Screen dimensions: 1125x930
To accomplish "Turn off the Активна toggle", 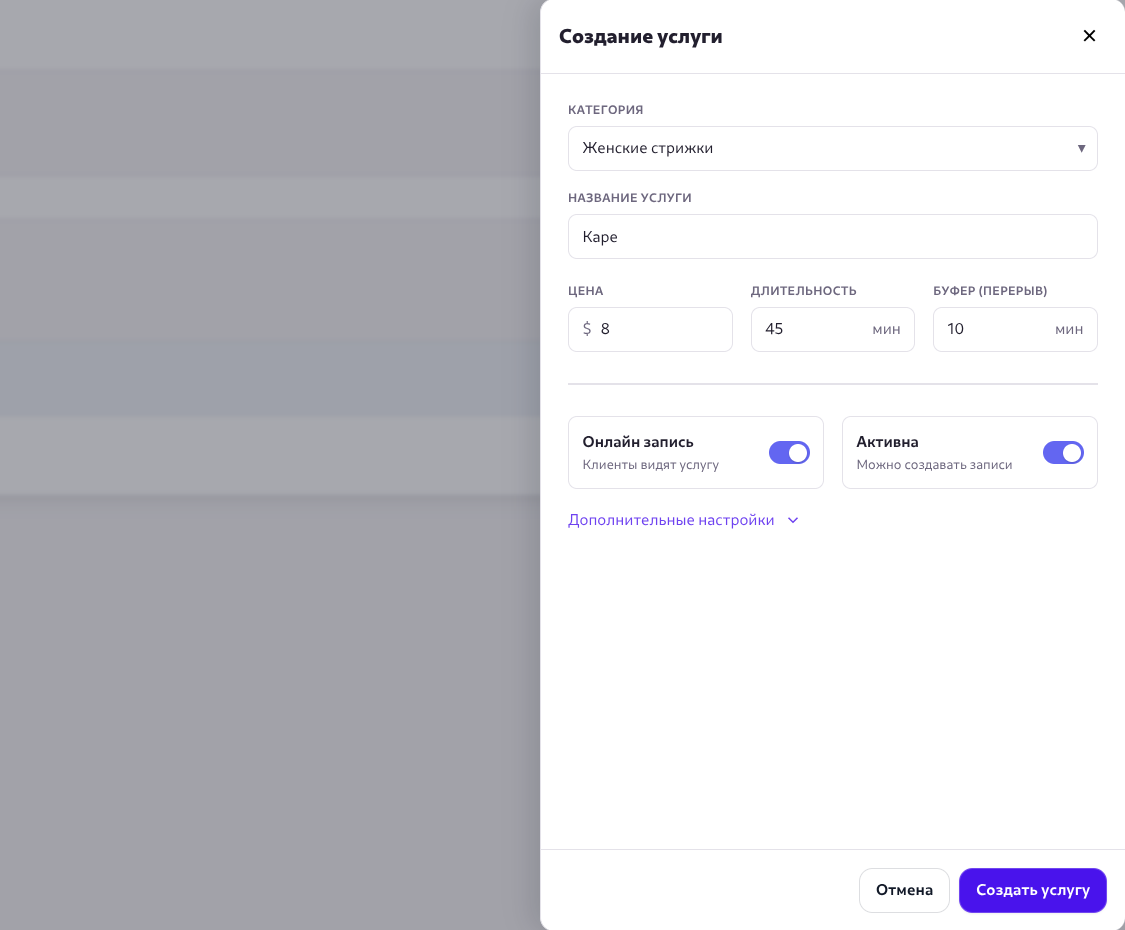I will 1063,453.
